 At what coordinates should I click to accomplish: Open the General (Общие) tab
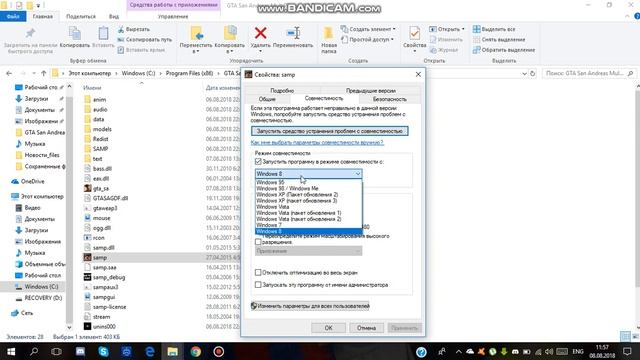click(267, 99)
